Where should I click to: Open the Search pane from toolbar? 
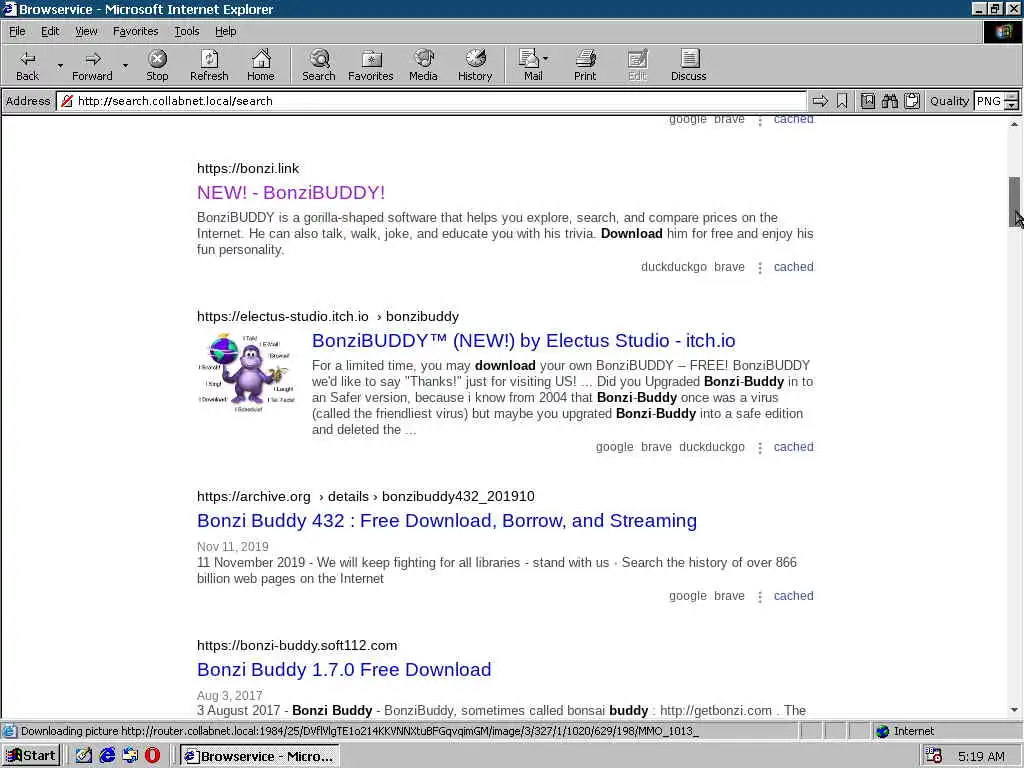pos(319,65)
